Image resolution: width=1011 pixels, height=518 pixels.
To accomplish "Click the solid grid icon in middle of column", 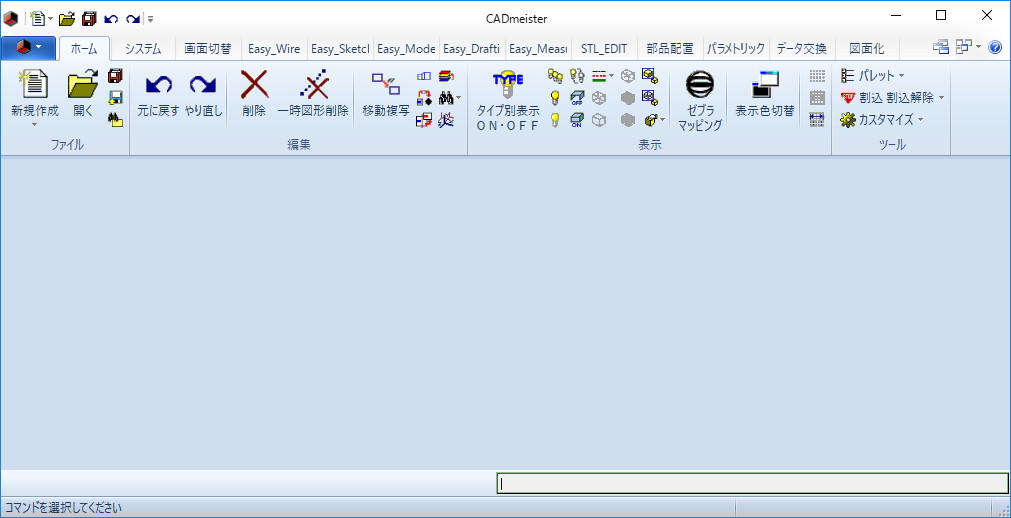I will [817, 98].
